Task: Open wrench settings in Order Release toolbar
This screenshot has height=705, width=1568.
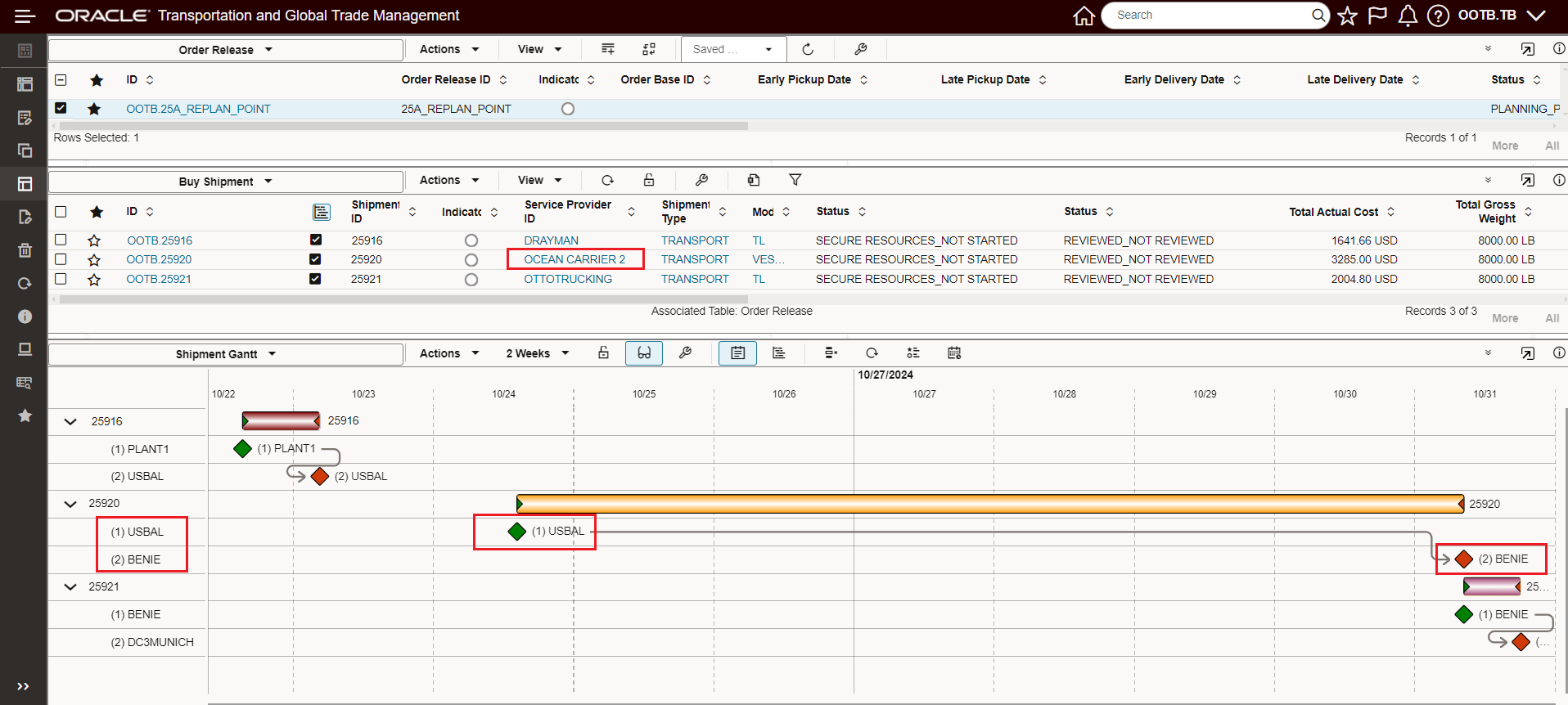Action: pyautogui.click(x=860, y=49)
